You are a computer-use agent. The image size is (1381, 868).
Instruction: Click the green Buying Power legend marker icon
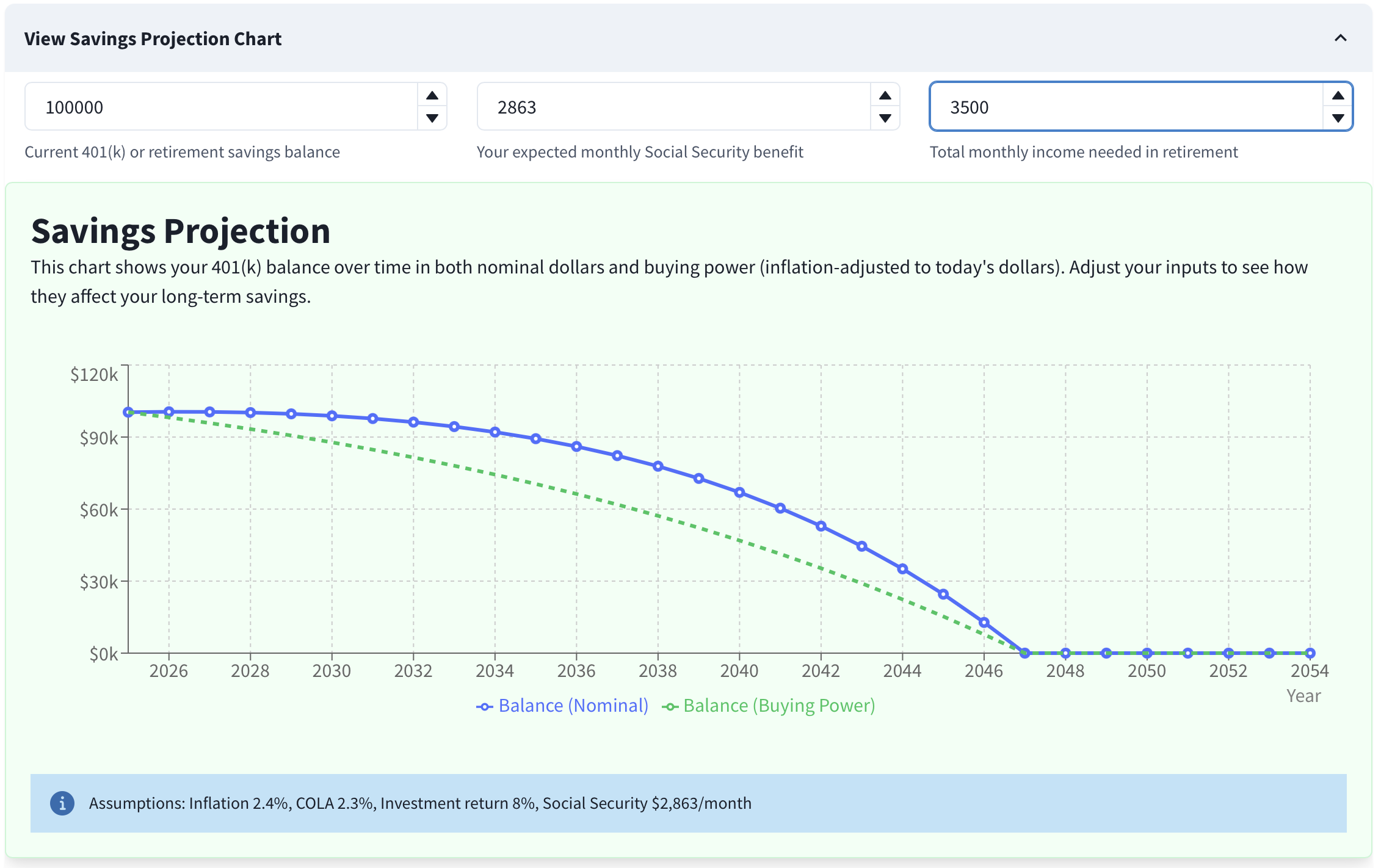click(670, 707)
